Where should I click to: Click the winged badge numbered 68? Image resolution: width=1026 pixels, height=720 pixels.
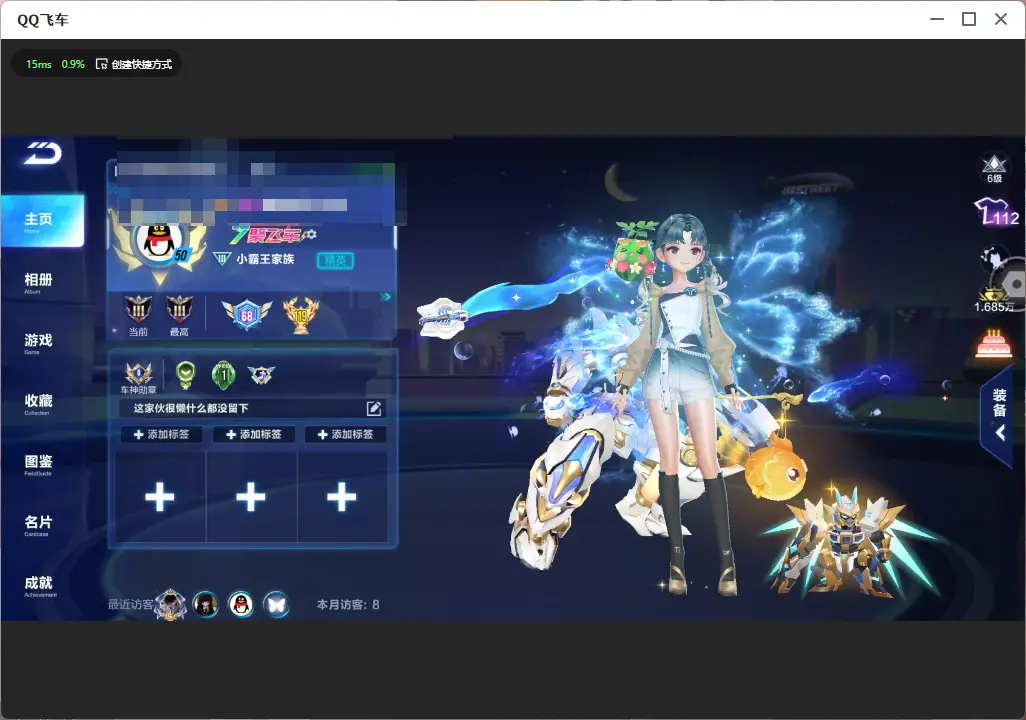pyautogui.click(x=247, y=315)
